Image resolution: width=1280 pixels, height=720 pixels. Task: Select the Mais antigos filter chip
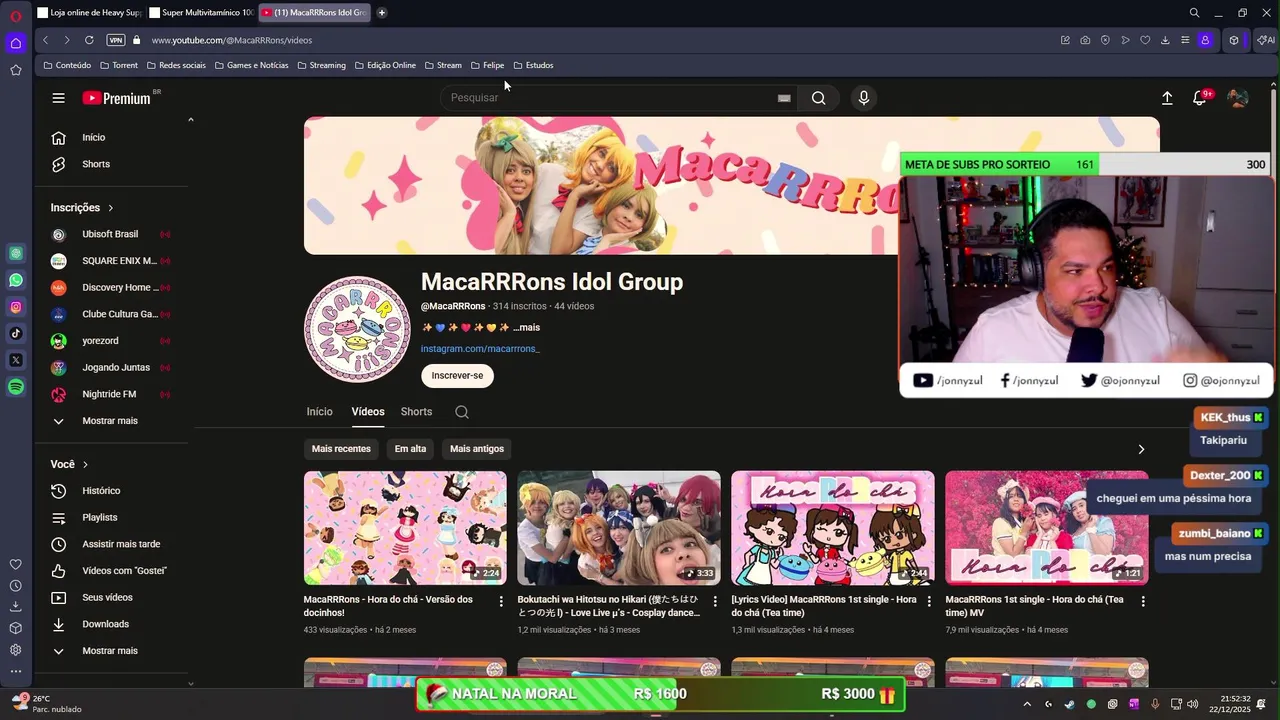coord(477,449)
